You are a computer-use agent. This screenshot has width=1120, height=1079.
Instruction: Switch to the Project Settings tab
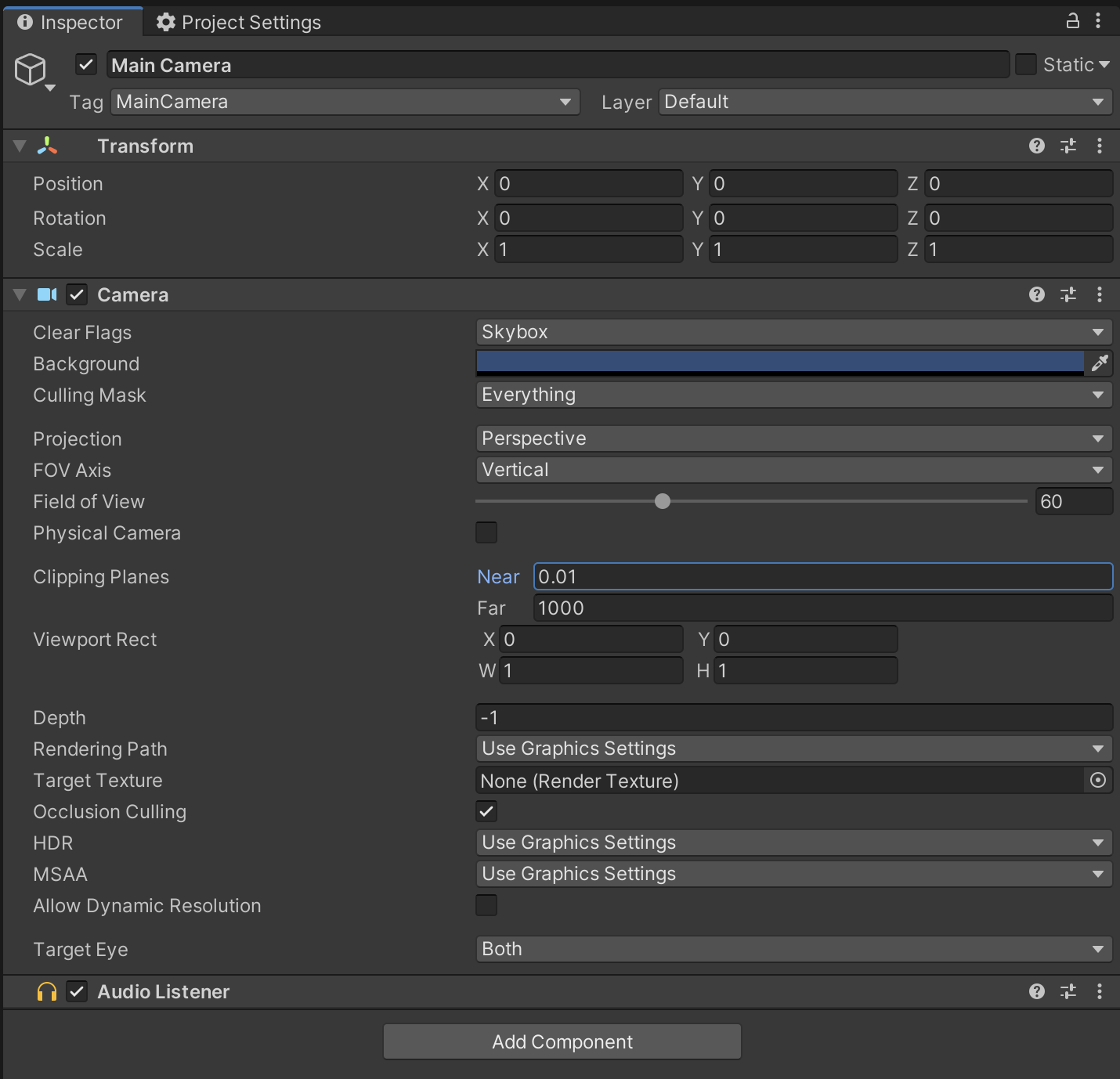tap(237, 22)
